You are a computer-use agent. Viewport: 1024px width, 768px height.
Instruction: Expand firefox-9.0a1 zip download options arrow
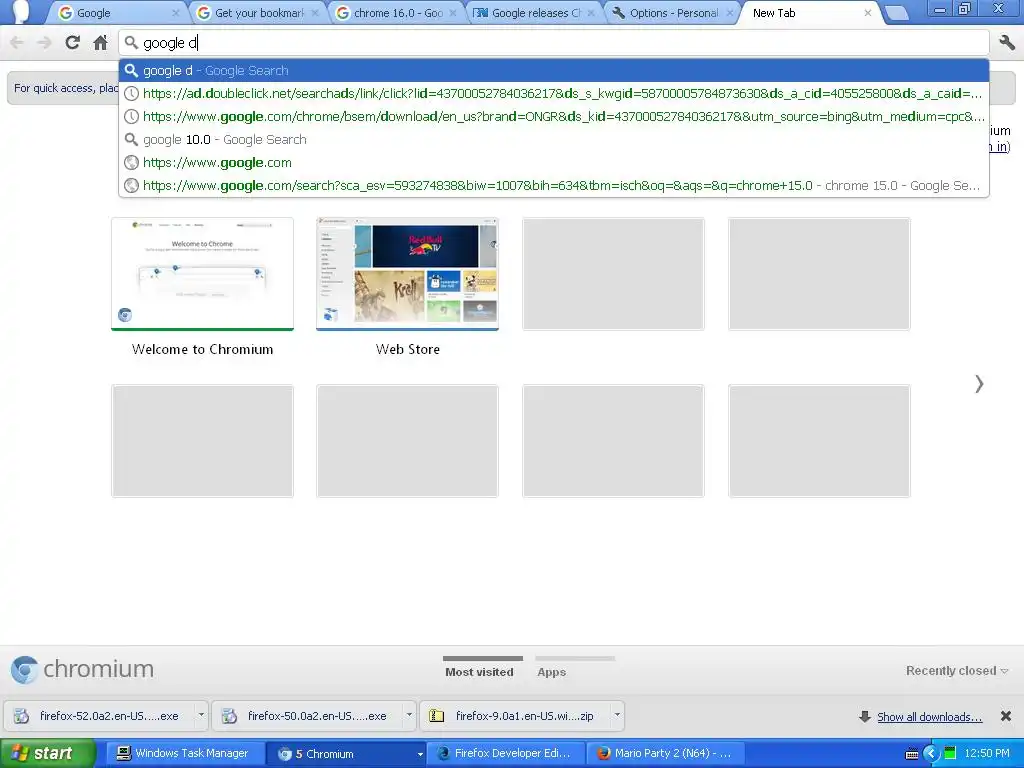617,716
